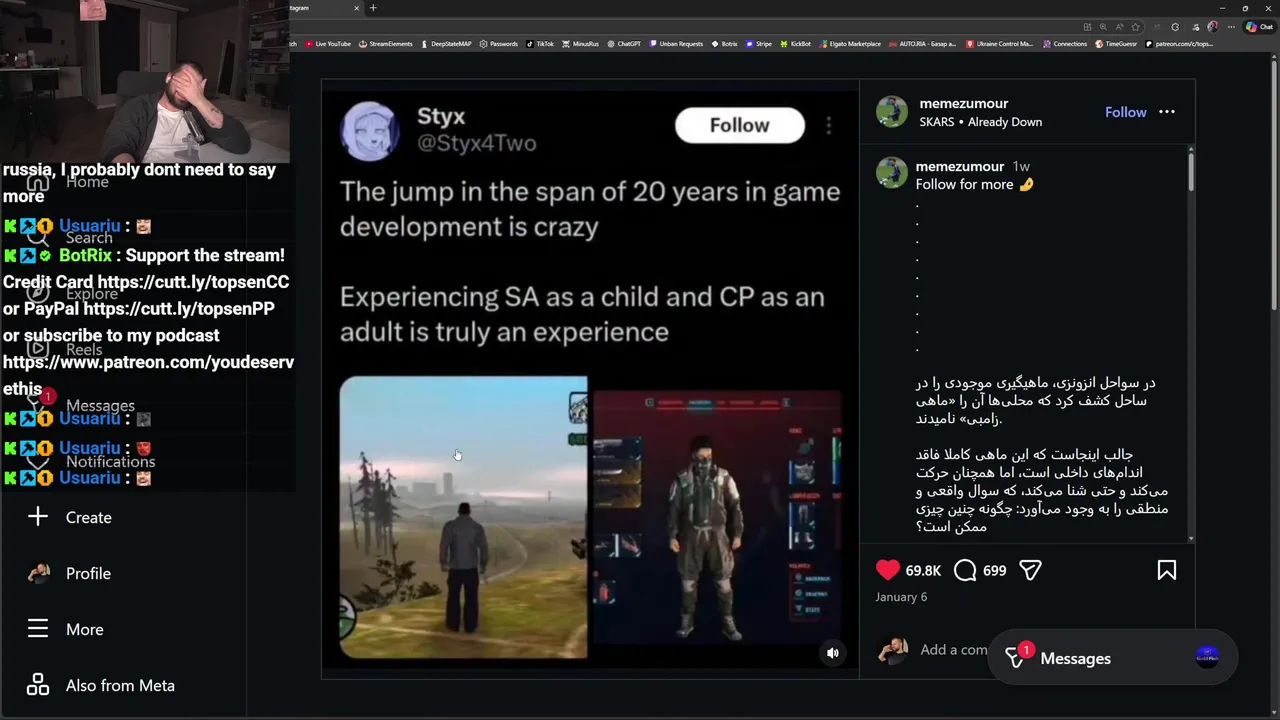Open memezumour profile picture in header

pos(892,112)
